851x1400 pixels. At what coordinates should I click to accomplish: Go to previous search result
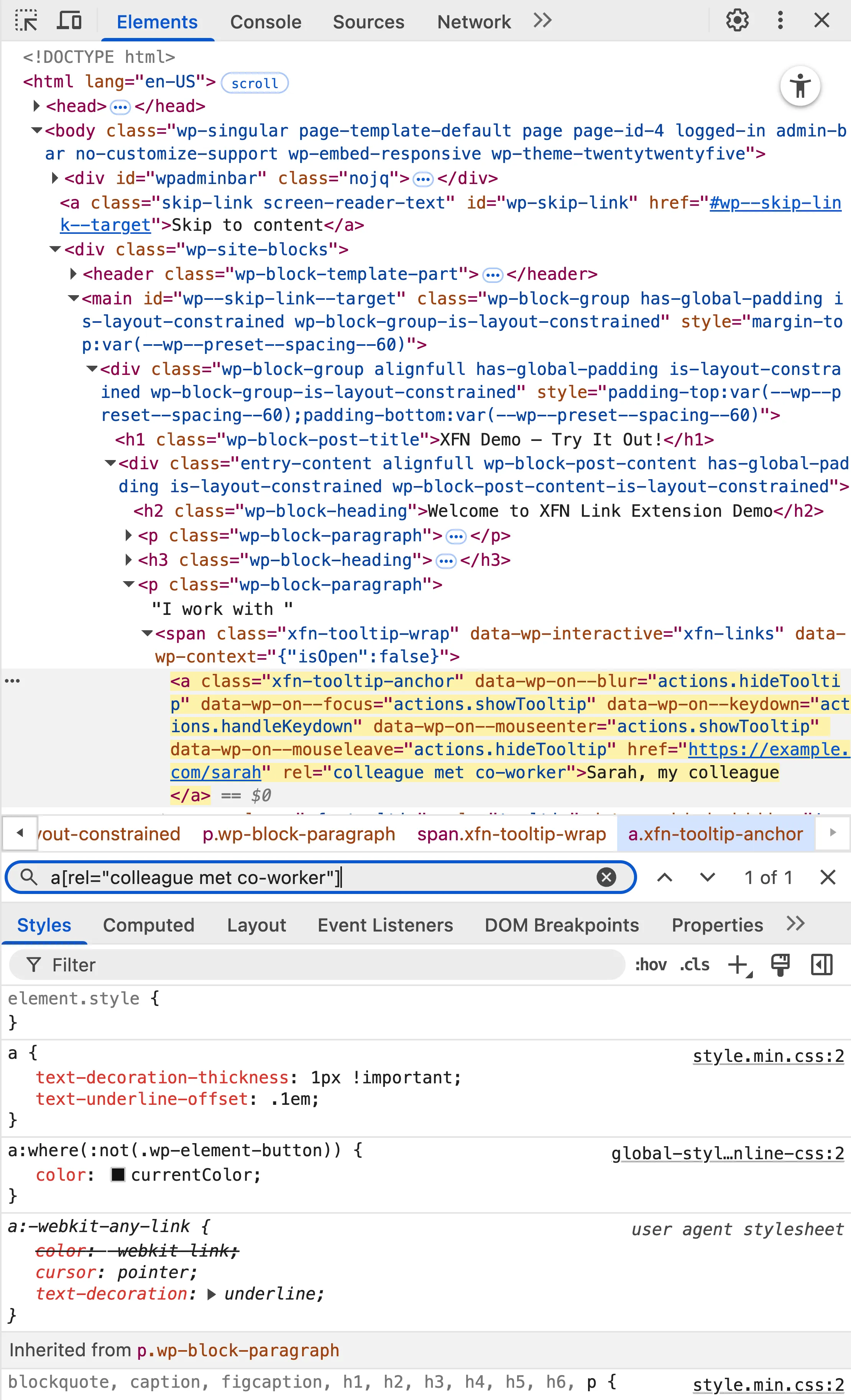(x=665, y=877)
